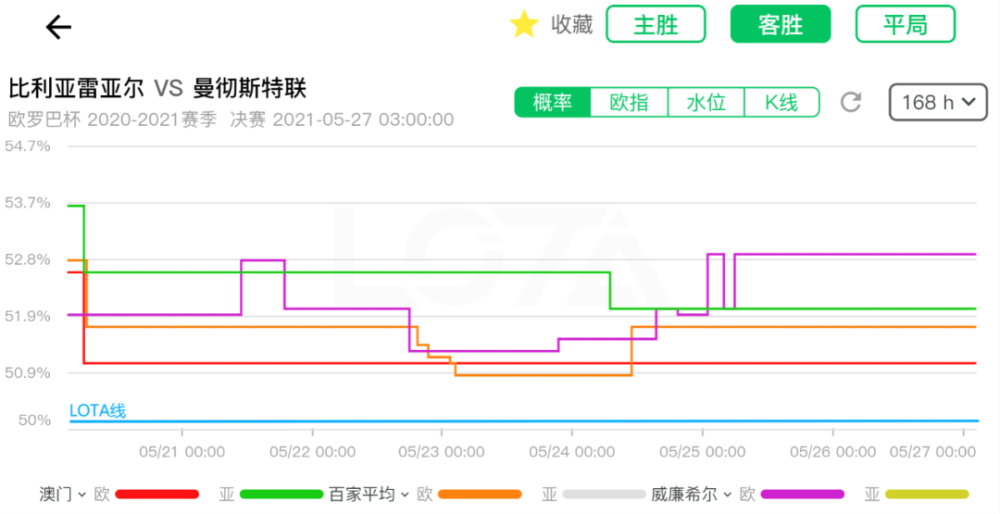The width and height of the screenshot is (1000, 514).
Task: Toggle the red 澳门 欧 line swatch
Action: click(157, 494)
